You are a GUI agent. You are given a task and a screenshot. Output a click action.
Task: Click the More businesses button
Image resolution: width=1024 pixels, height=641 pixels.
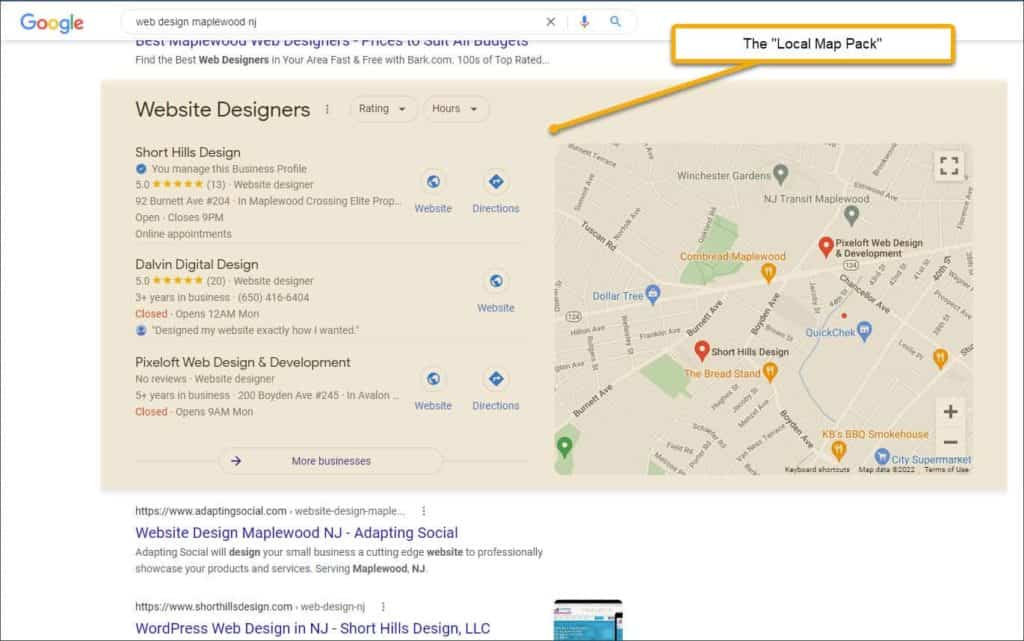[330, 461]
